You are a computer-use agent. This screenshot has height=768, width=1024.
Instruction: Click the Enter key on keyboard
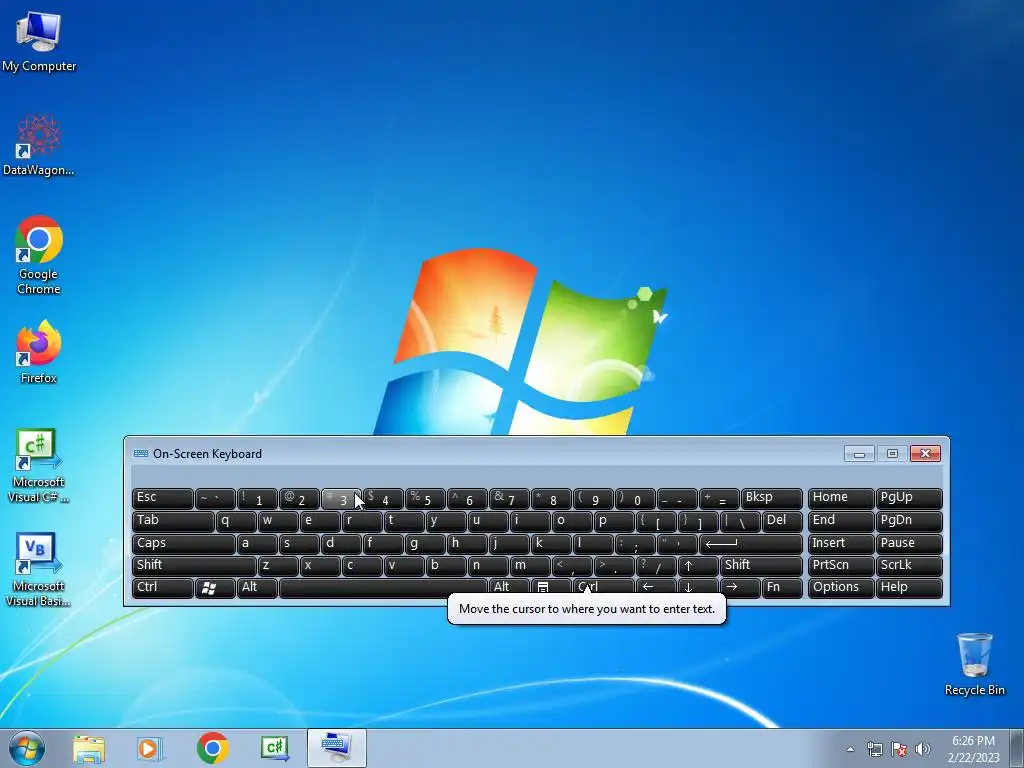[x=750, y=543]
